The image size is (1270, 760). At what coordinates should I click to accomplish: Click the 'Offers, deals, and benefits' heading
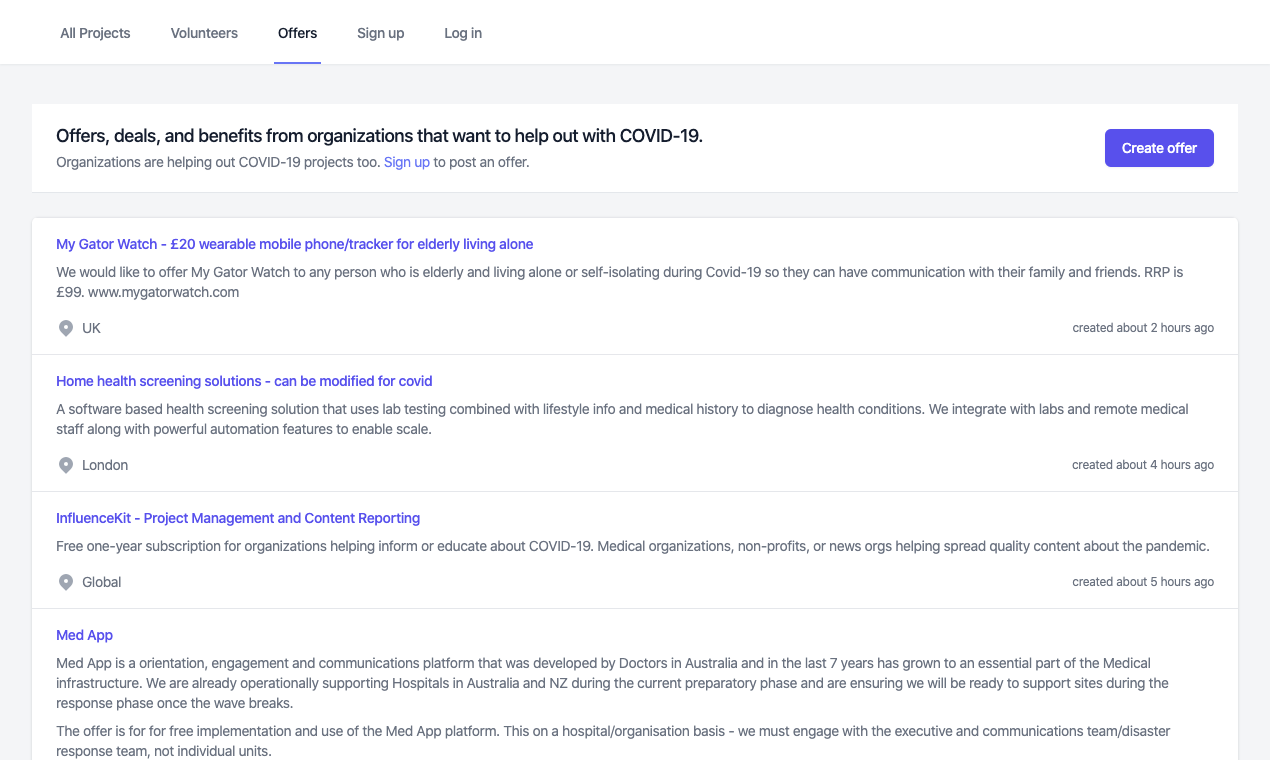379,136
